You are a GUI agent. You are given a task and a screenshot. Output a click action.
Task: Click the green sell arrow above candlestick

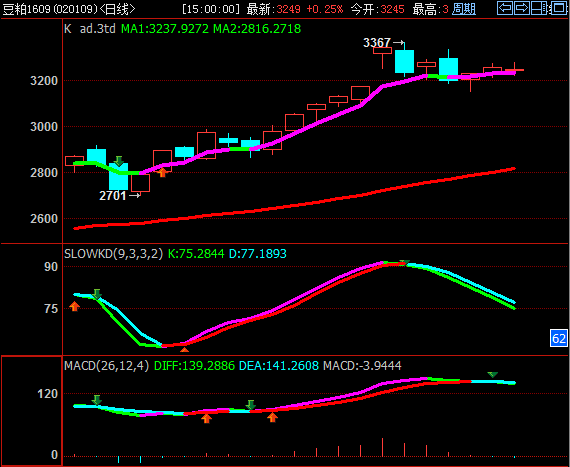(119, 161)
